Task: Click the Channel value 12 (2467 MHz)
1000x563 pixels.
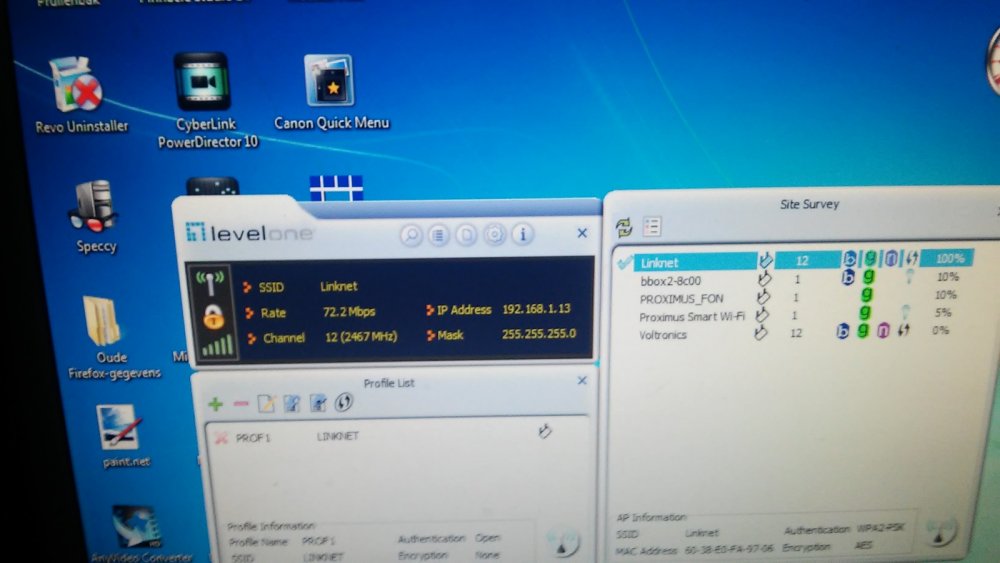Action: tap(361, 337)
